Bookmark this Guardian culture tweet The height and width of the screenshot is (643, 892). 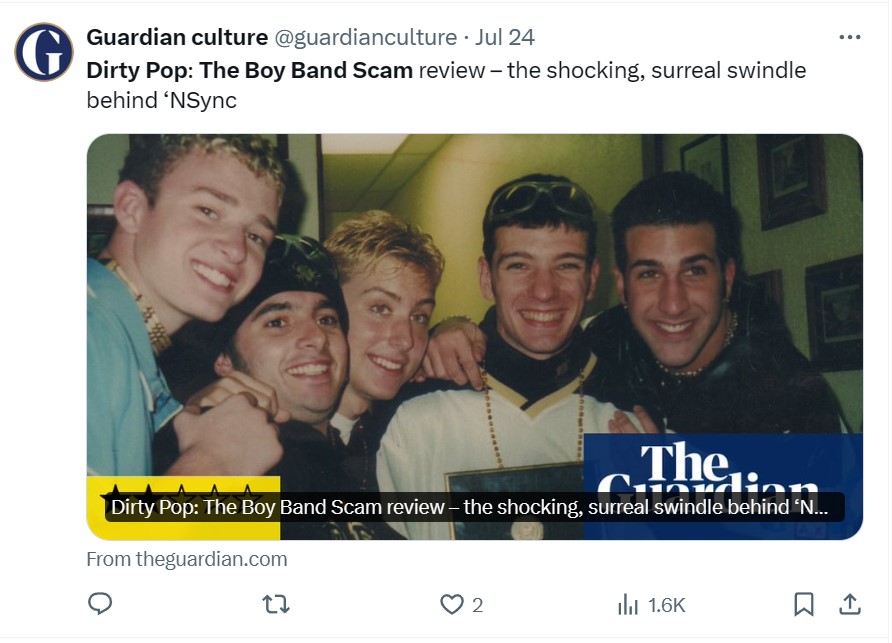click(803, 604)
